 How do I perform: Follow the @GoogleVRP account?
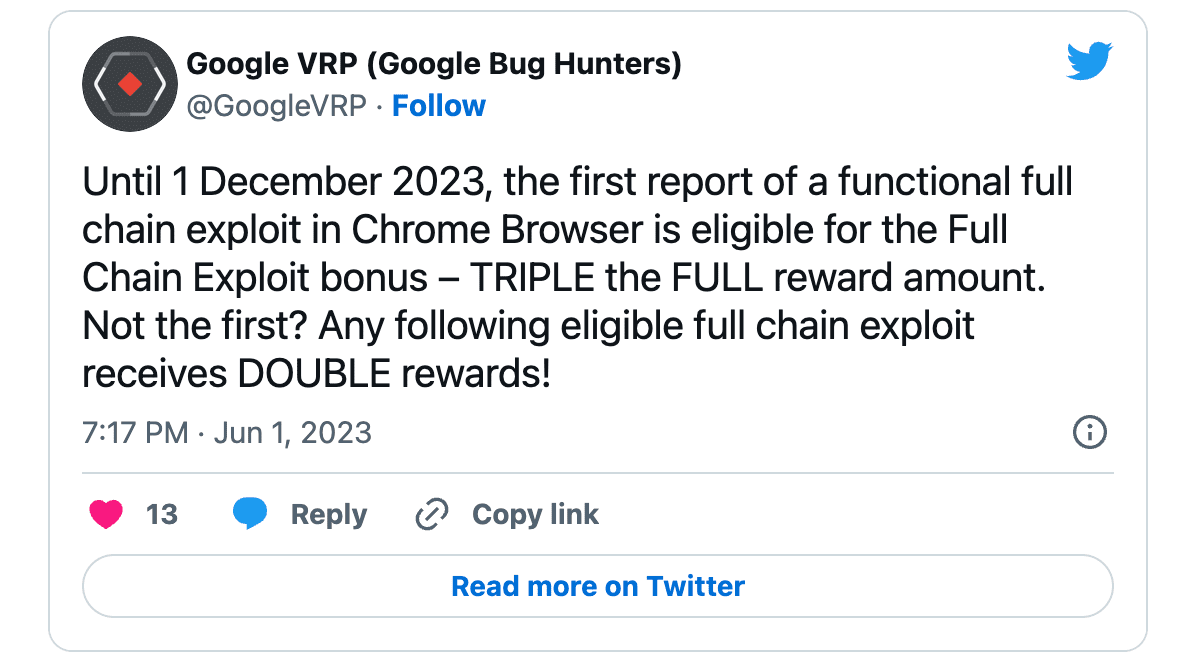coord(438,105)
